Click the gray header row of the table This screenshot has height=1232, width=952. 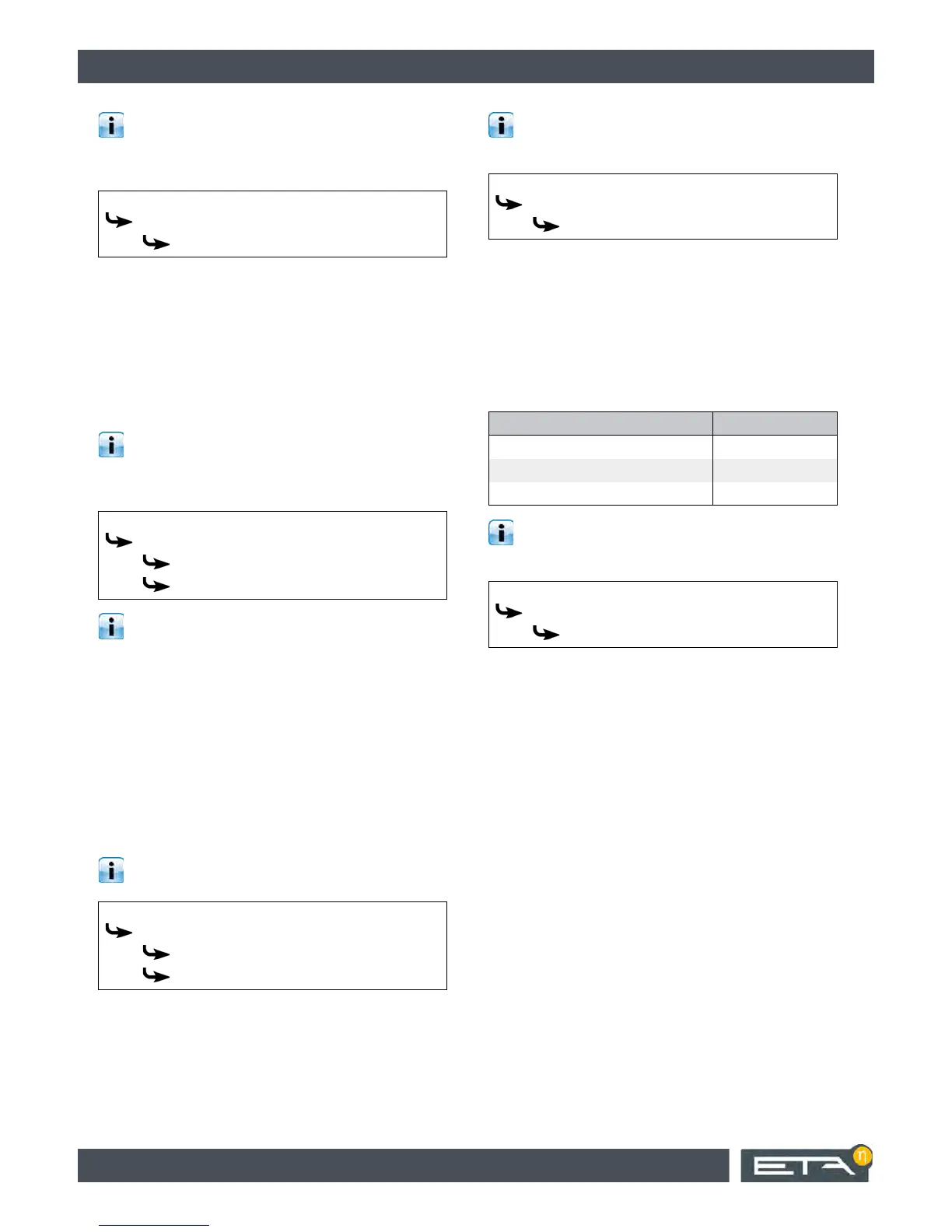point(663,424)
